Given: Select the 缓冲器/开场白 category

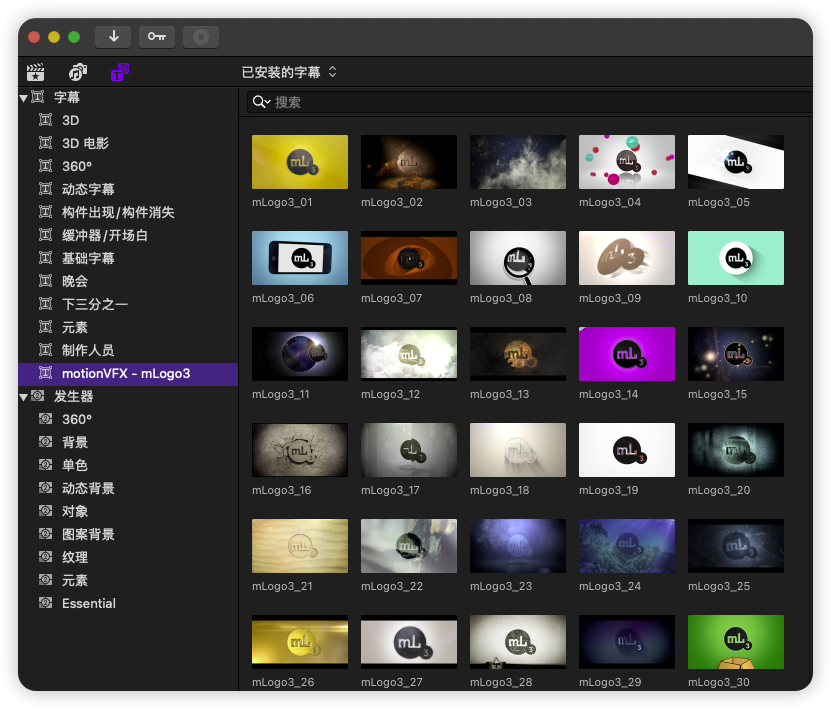Looking at the screenshot, I should pos(128,235).
